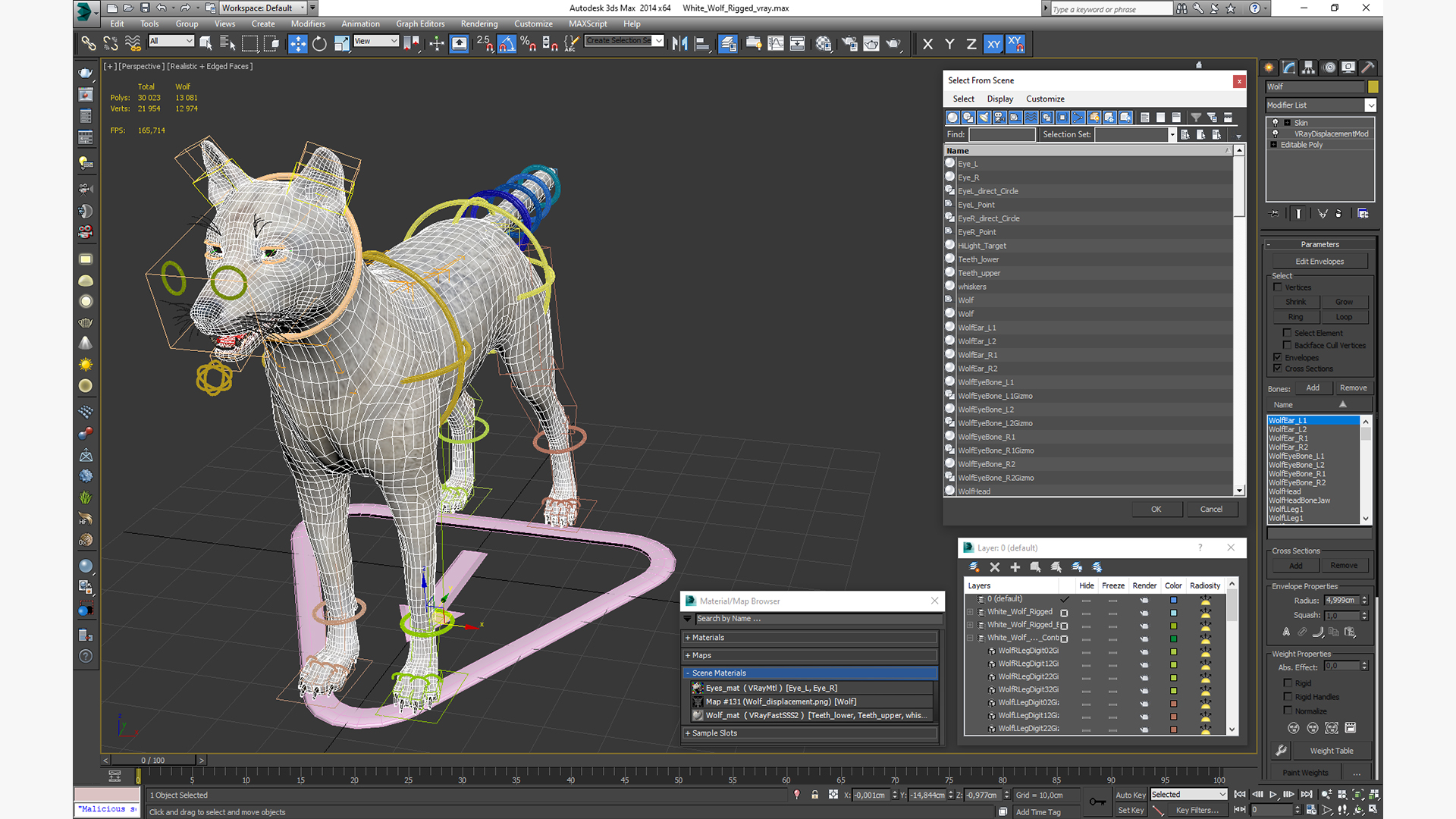
Task: Activate the Select and Rotate tool
Action: coord(319,44)
